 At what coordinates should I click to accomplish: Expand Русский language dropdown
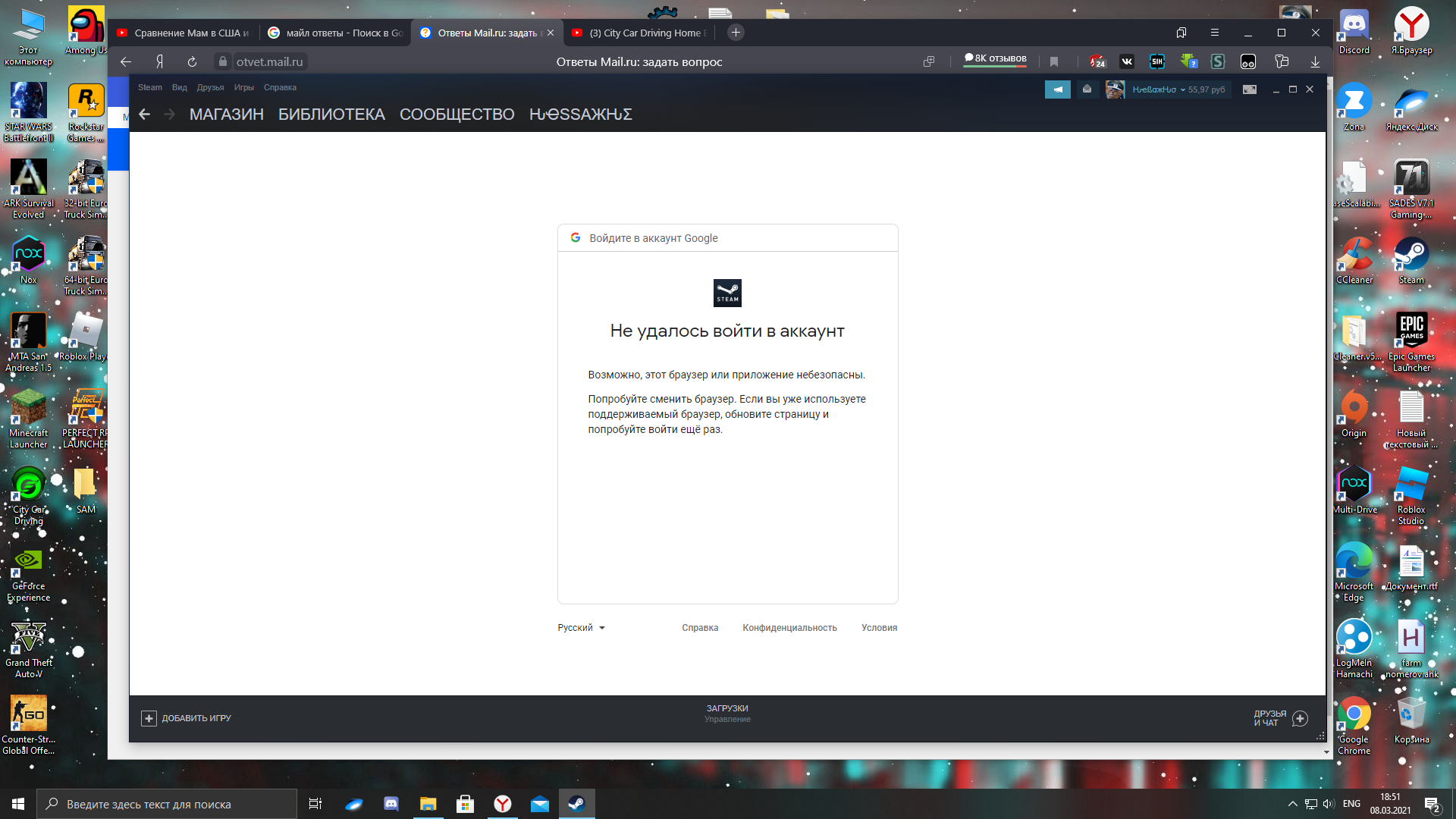click(581, 628)
